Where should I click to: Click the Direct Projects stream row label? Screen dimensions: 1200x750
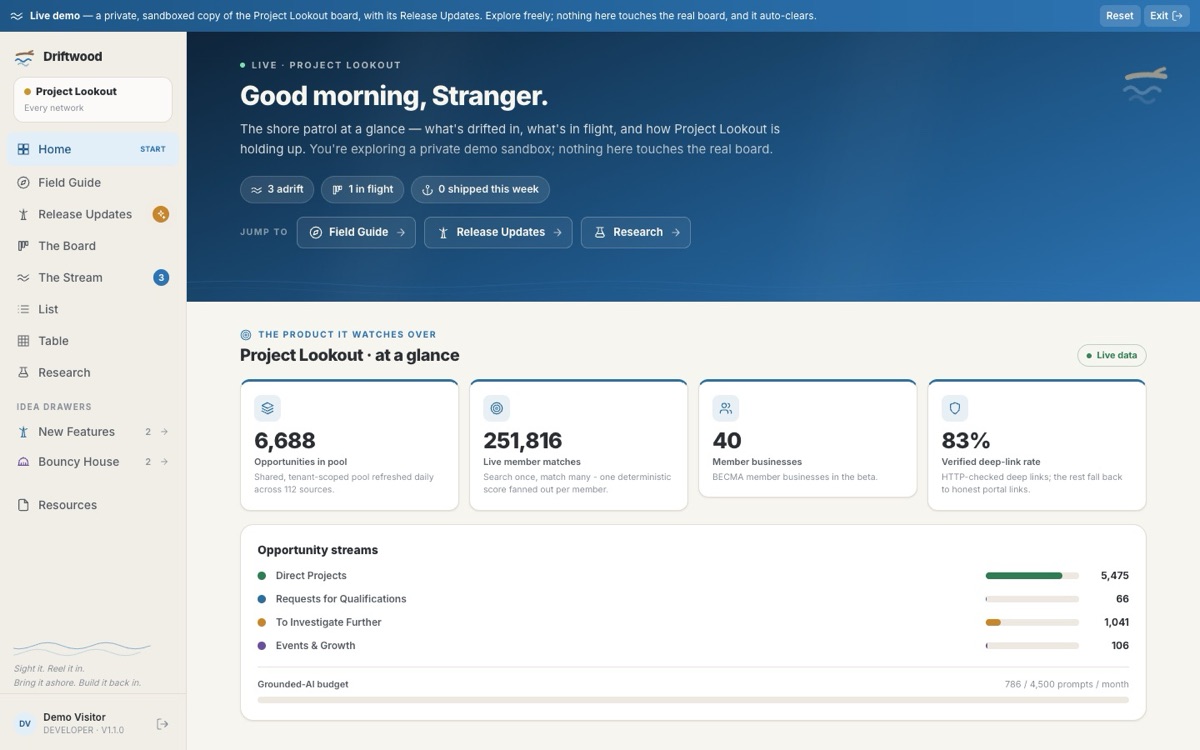311,576
